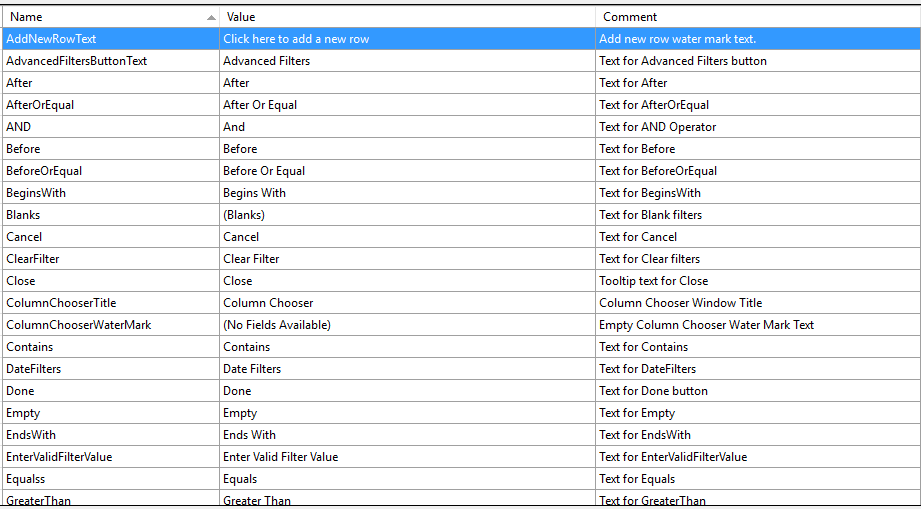923x509 pixels.
Task: Select the ClearFilter name cell
Action: 33,259
